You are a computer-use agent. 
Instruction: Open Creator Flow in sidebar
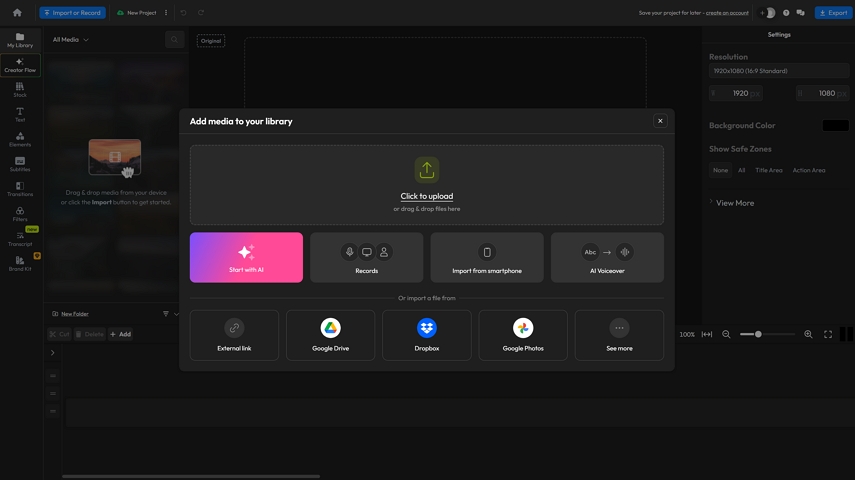(20, 65)
